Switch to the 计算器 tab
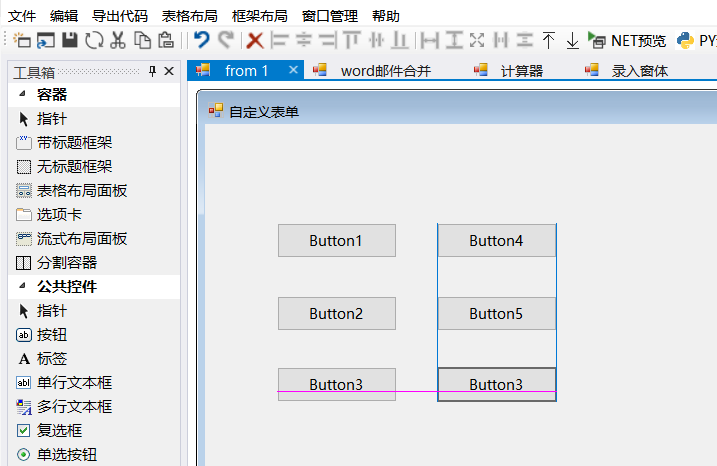The image size is (717, 466). [x=508, y=70]
